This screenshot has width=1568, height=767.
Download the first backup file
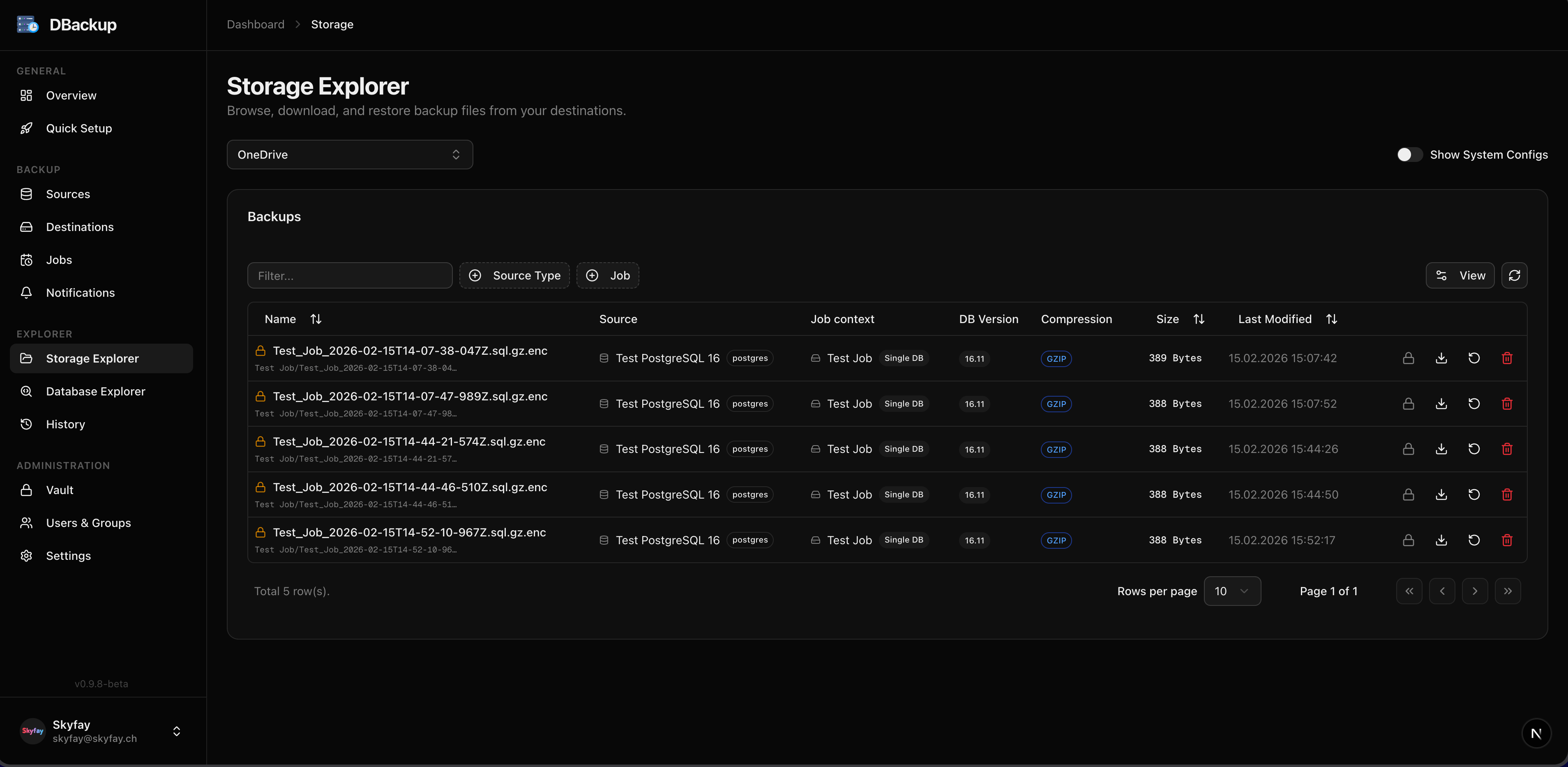click(1441, 357)
